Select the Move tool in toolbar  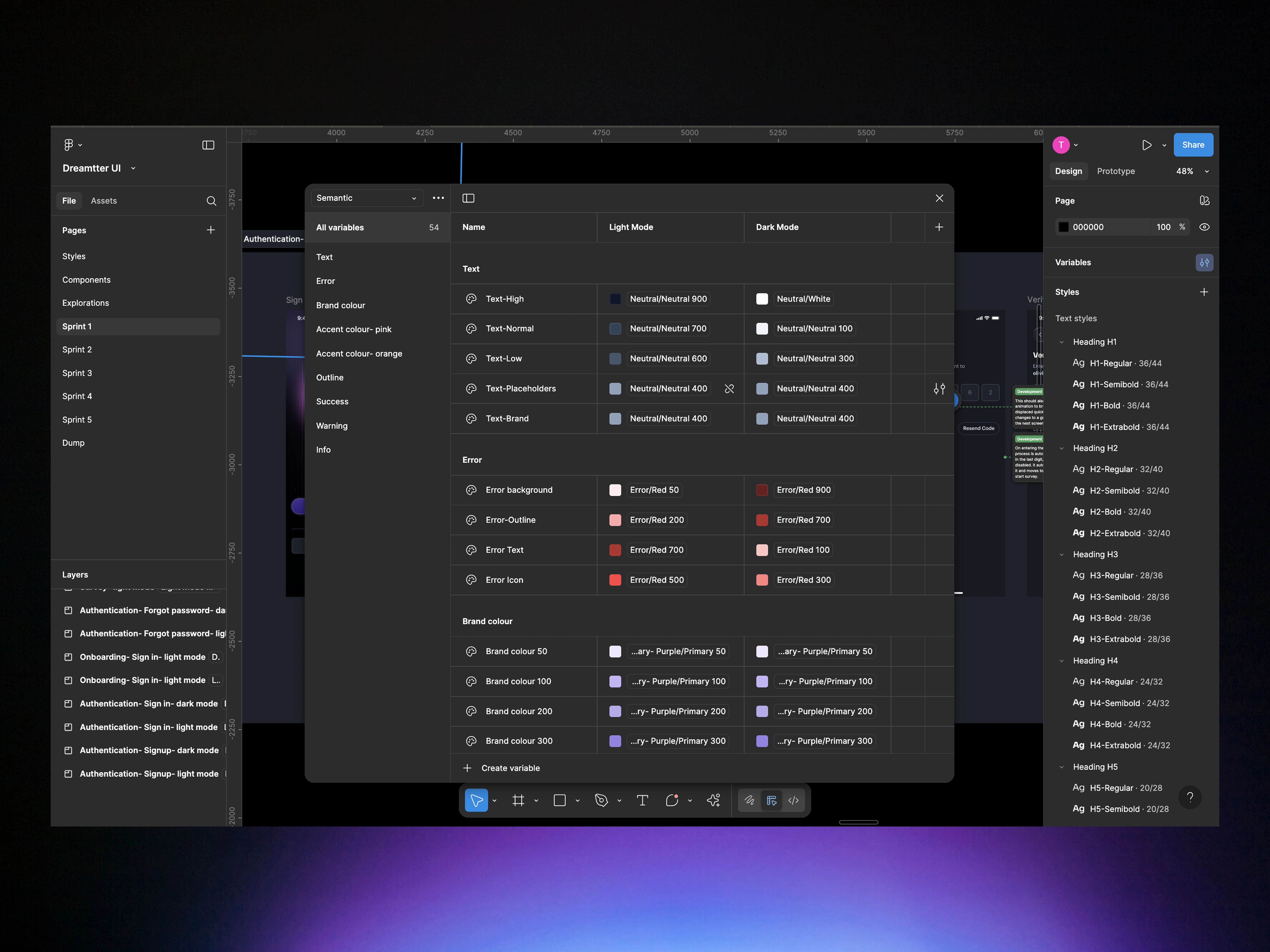coord(476,800)
